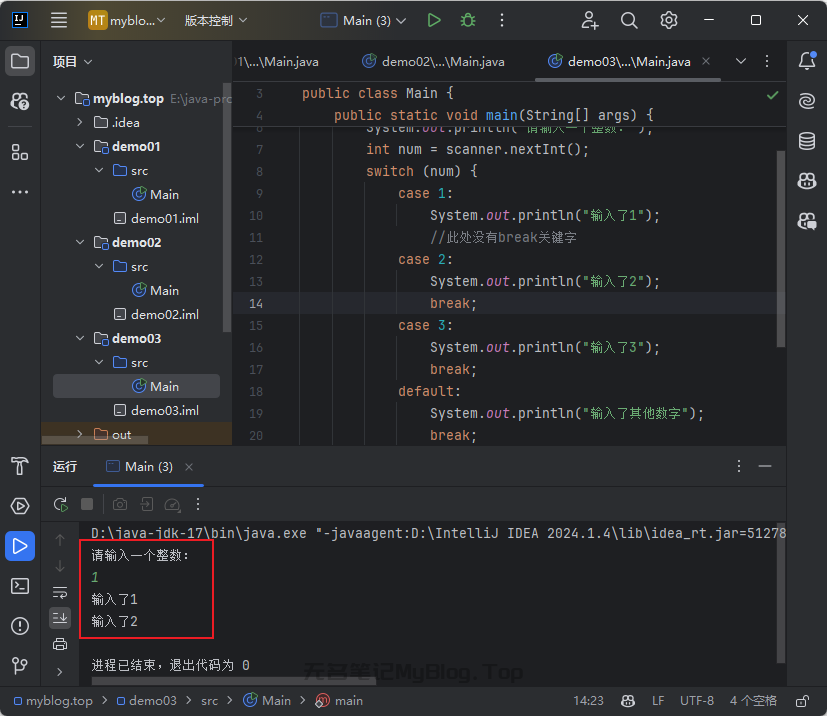Open the Terminal tool window
This screenshot has height=716, width=827.
pos(20,586)
